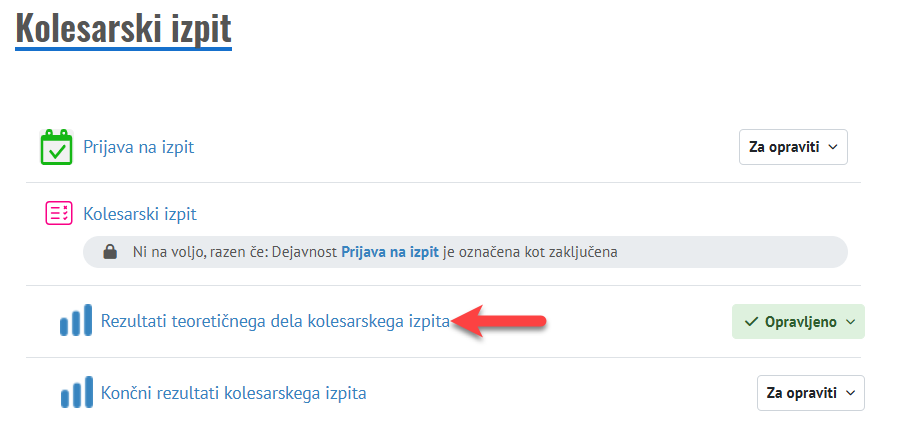Open Končni rezultati kolesarskega izpita
The image size is (899, 434).
pyautogui.click(x=233, y=393)
